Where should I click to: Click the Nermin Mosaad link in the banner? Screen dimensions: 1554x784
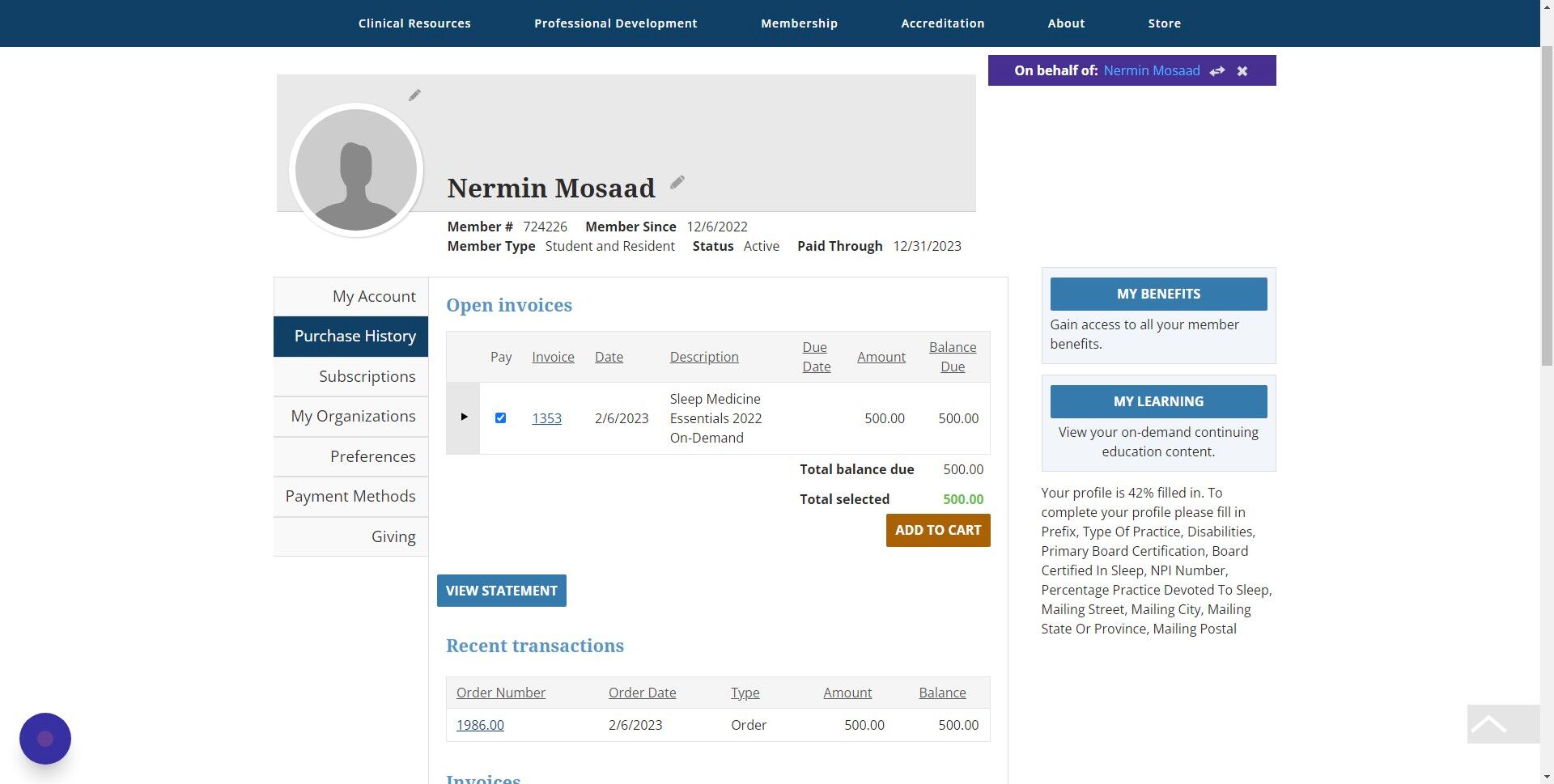1152,70
